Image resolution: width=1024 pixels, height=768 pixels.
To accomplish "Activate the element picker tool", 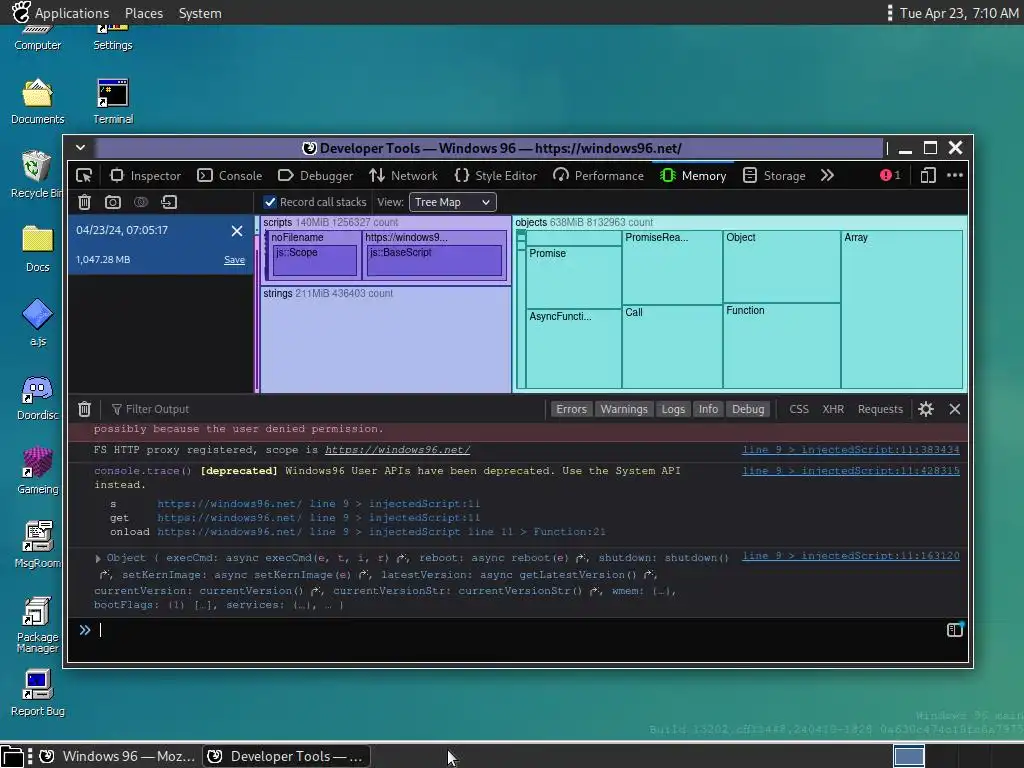I will tap(84, 176).
